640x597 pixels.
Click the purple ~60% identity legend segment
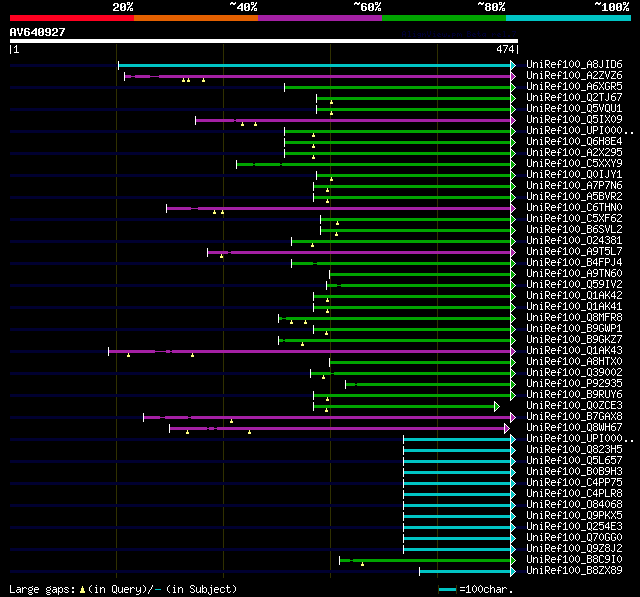320,18
